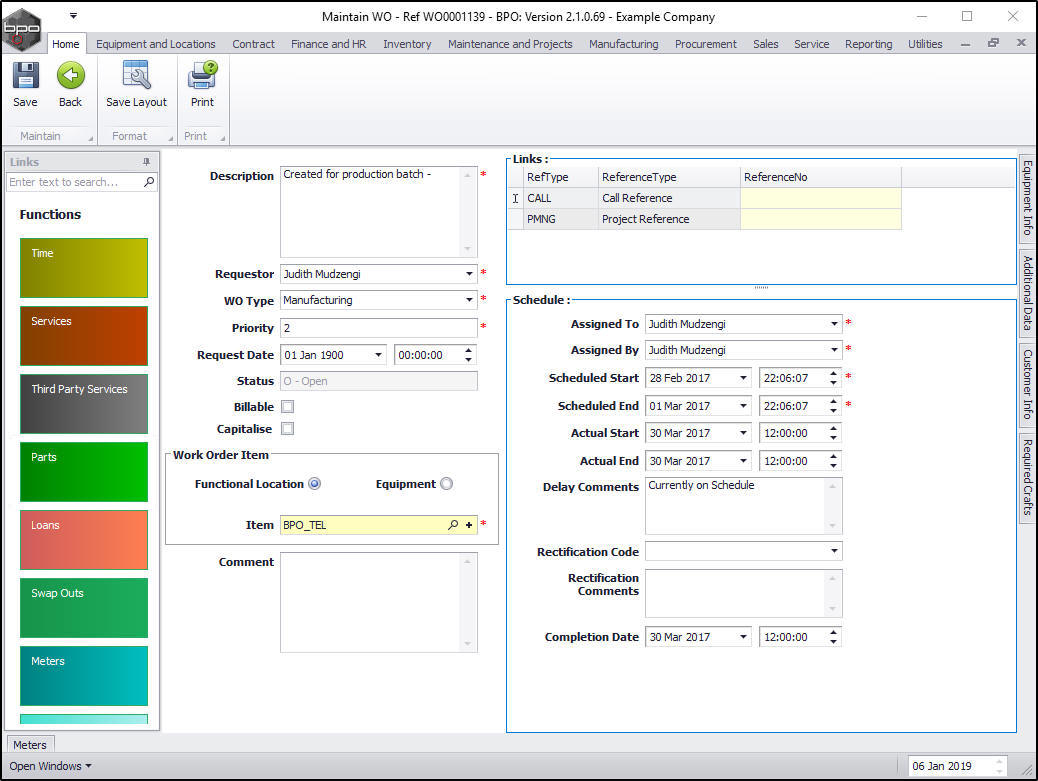
Task: Click the search icon in Links search box
Action: tap(149, 182)
